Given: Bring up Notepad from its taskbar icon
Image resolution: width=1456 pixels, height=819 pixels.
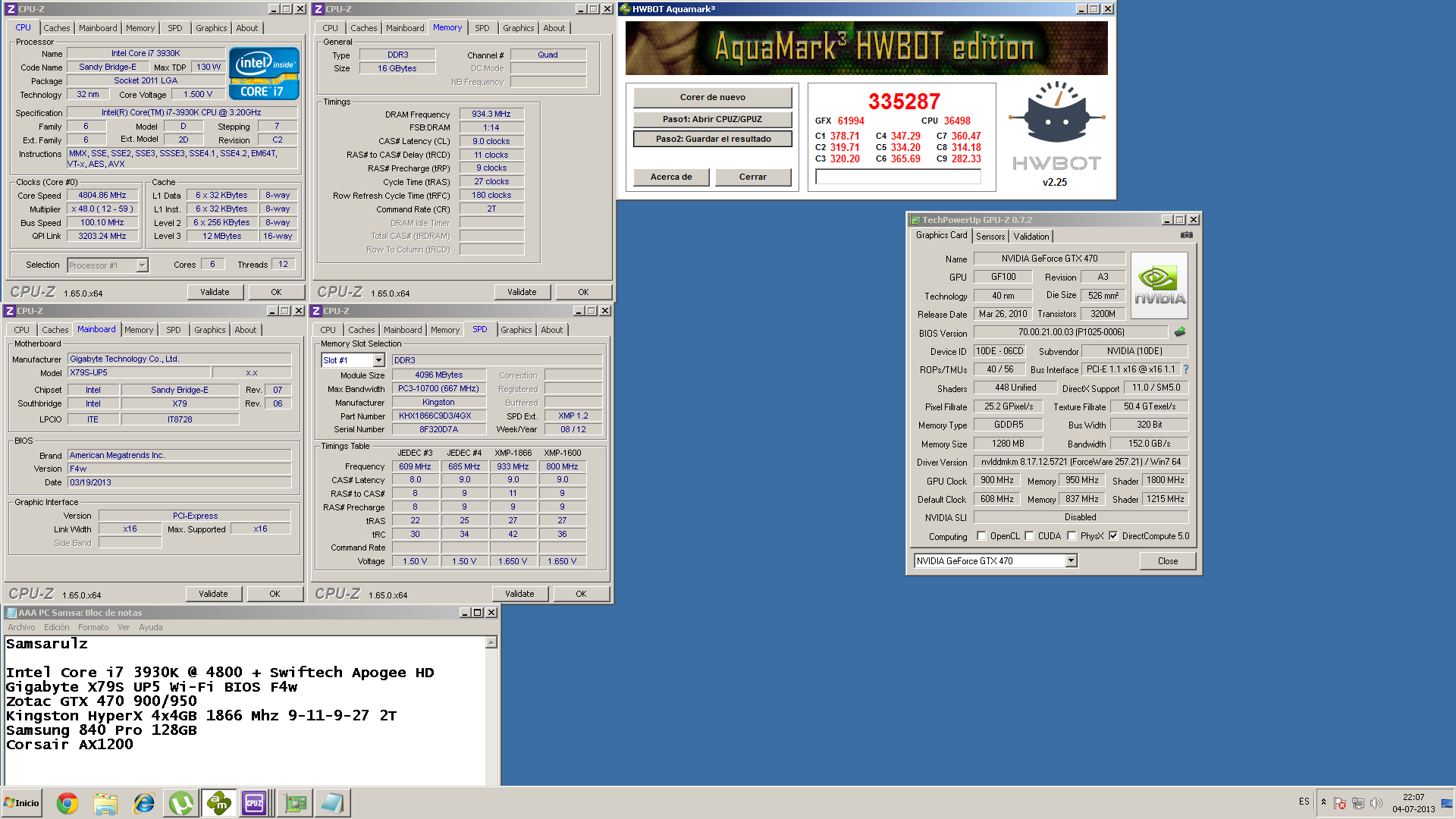Looking at the screenshot, I should click(x=331, y=803).
